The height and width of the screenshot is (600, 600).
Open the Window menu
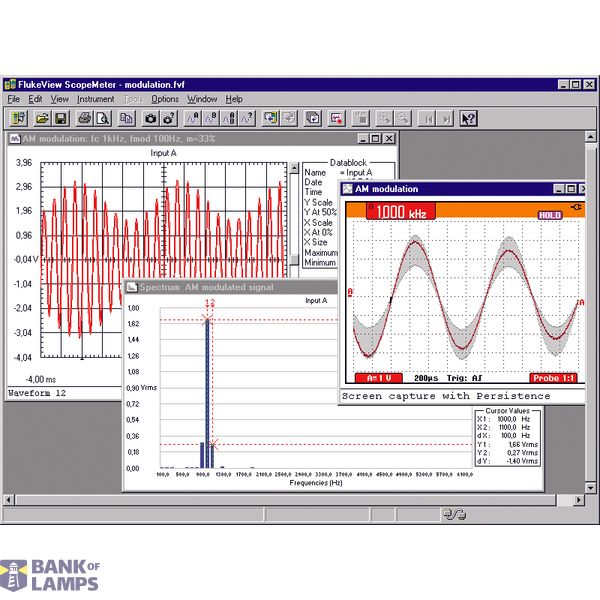(x=202, y=99)
